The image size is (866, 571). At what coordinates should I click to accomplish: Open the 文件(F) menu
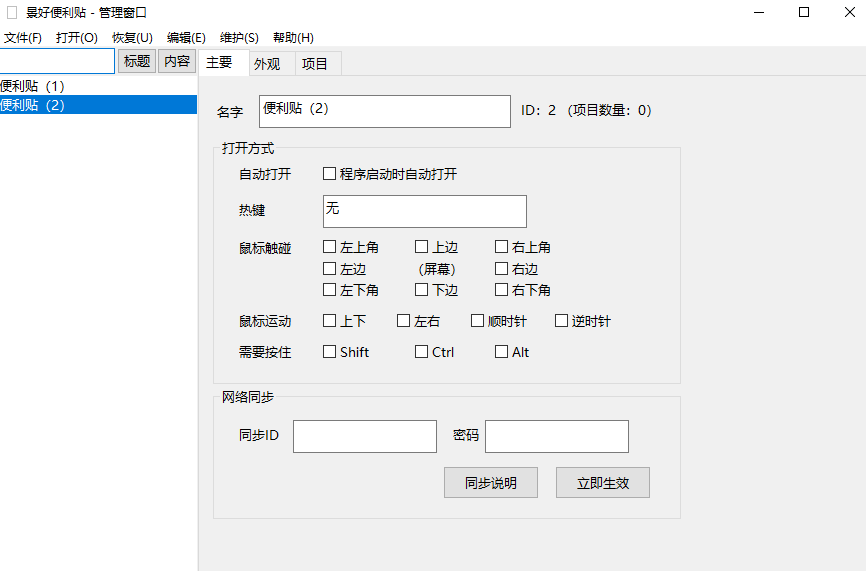point(23,38)
